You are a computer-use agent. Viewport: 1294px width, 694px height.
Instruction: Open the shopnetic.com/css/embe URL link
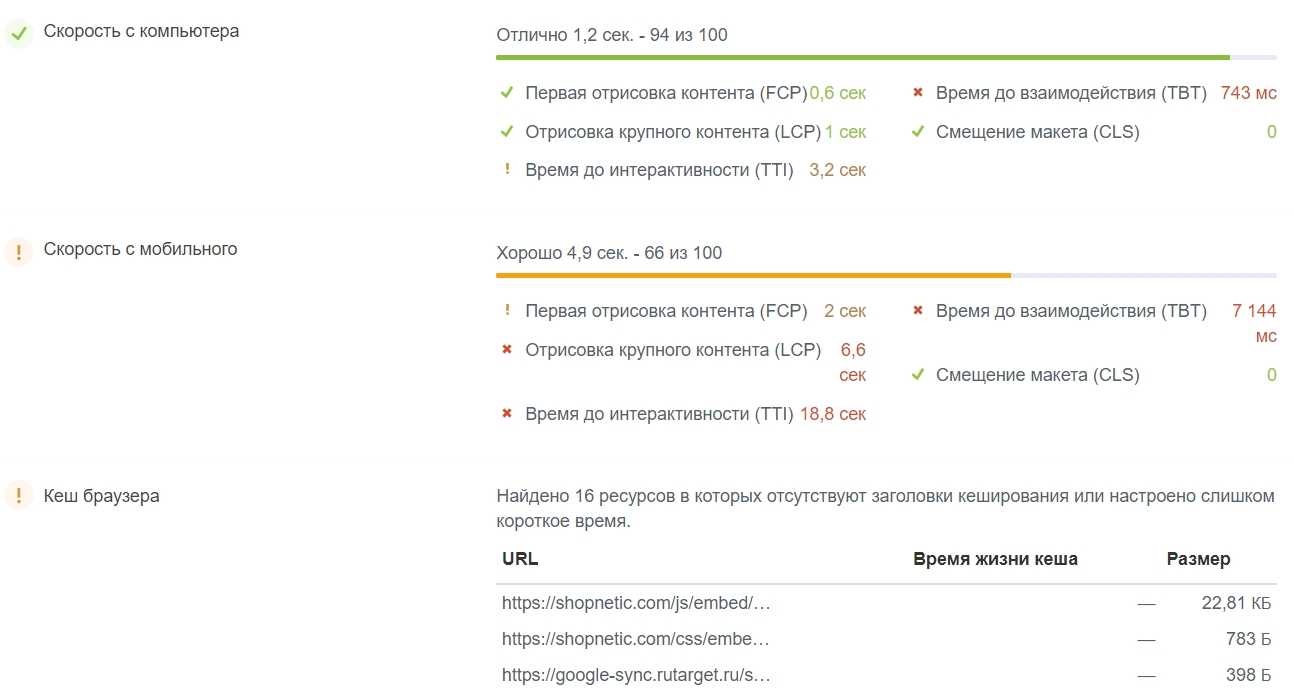pyautogui.click(x=635, y=638)
